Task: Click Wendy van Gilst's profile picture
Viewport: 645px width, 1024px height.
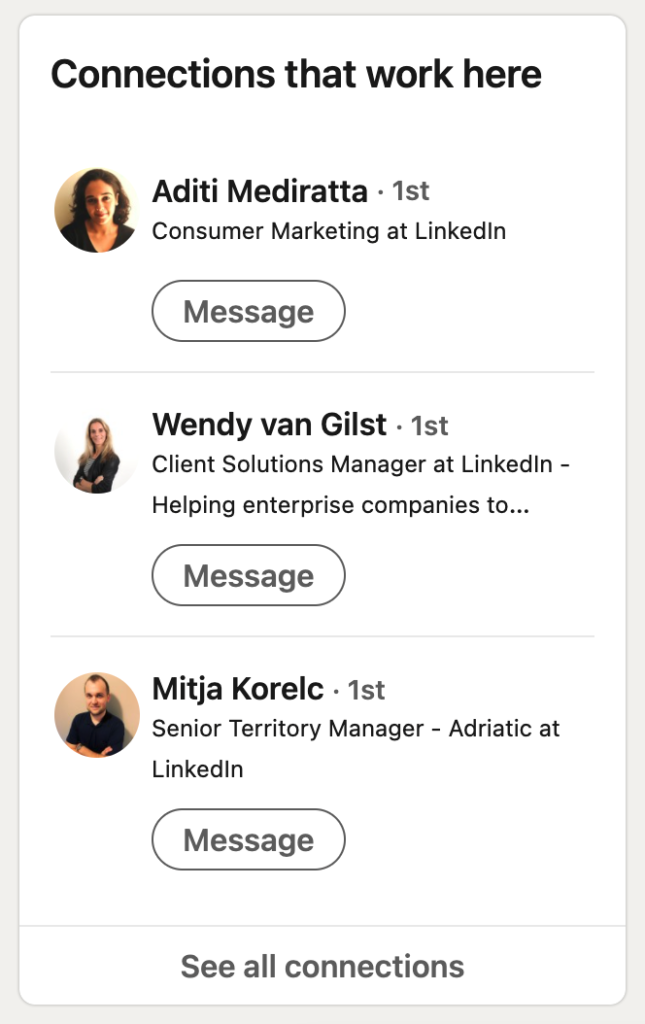Action: pyautogui.click(x=97, y=452)
